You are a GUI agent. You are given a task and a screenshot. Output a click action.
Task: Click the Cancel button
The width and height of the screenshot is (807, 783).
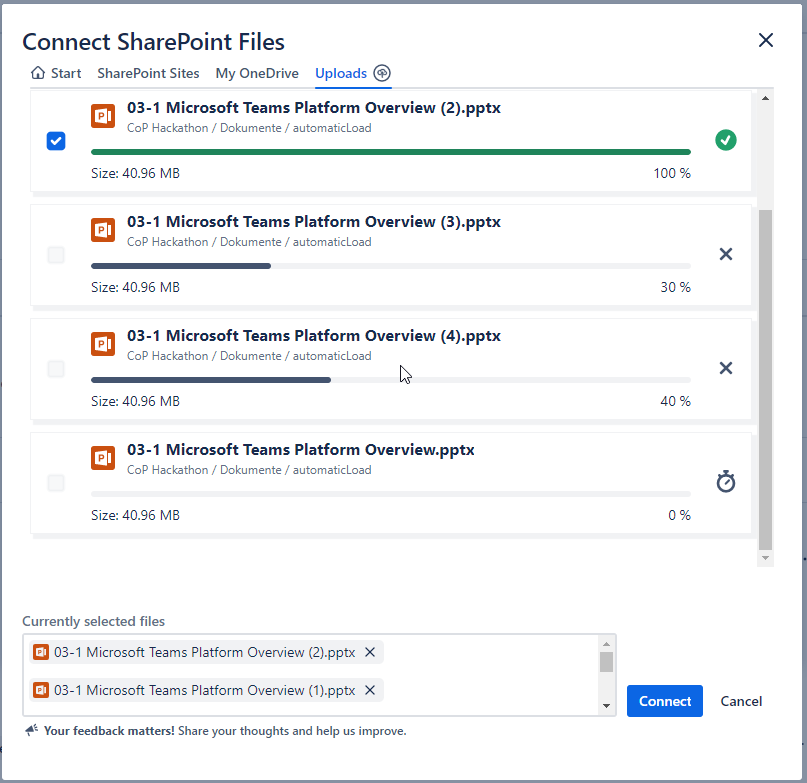pos(741,701)
